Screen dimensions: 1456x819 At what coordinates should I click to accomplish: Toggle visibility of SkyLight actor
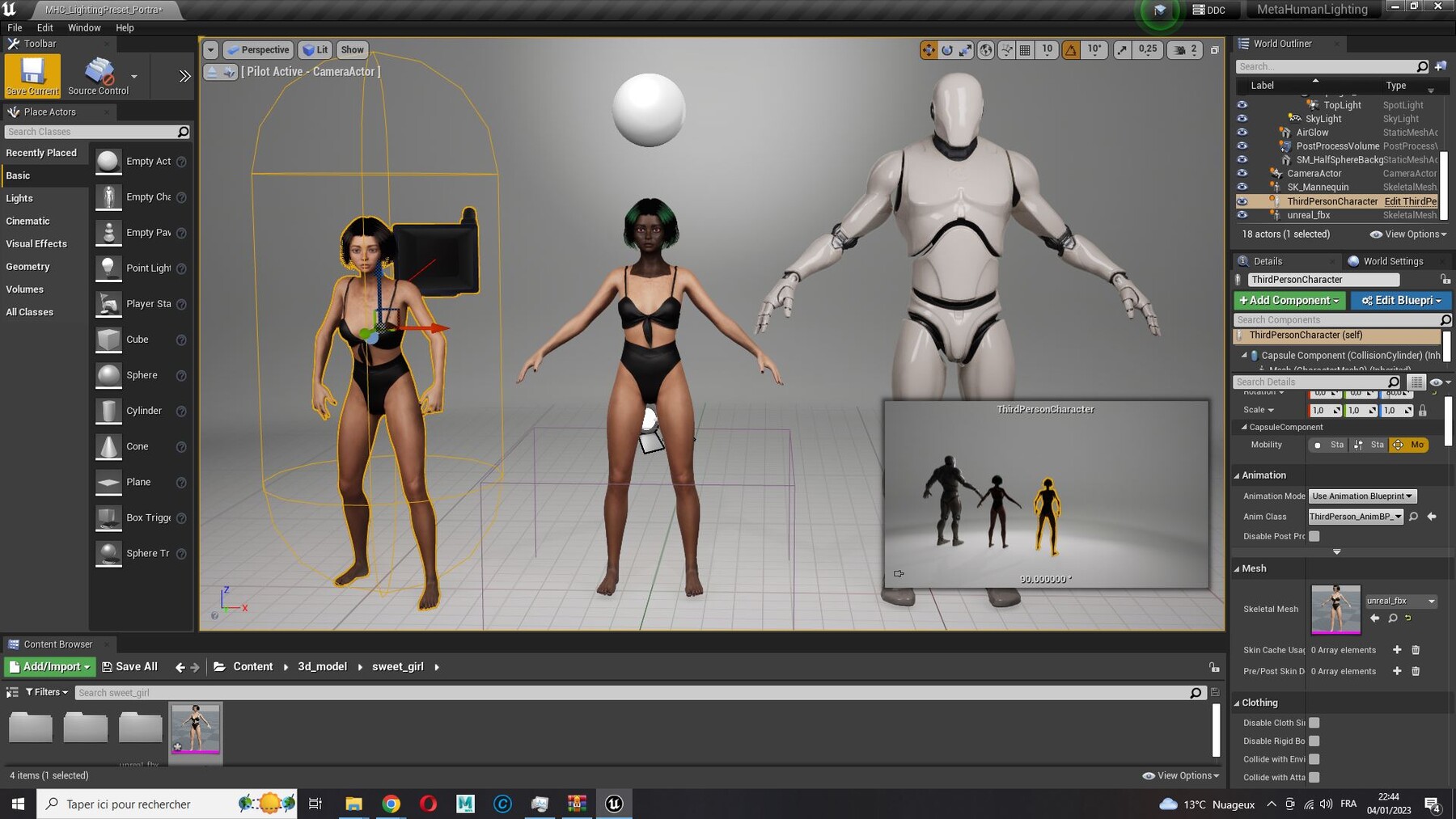(x=1242, y=119)
